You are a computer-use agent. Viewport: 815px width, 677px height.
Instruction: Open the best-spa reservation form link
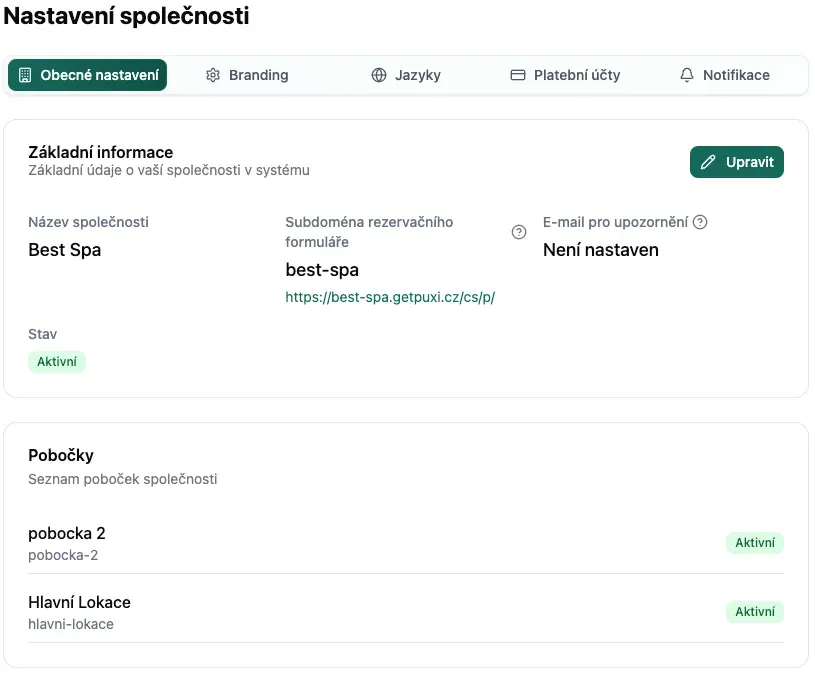390,297
